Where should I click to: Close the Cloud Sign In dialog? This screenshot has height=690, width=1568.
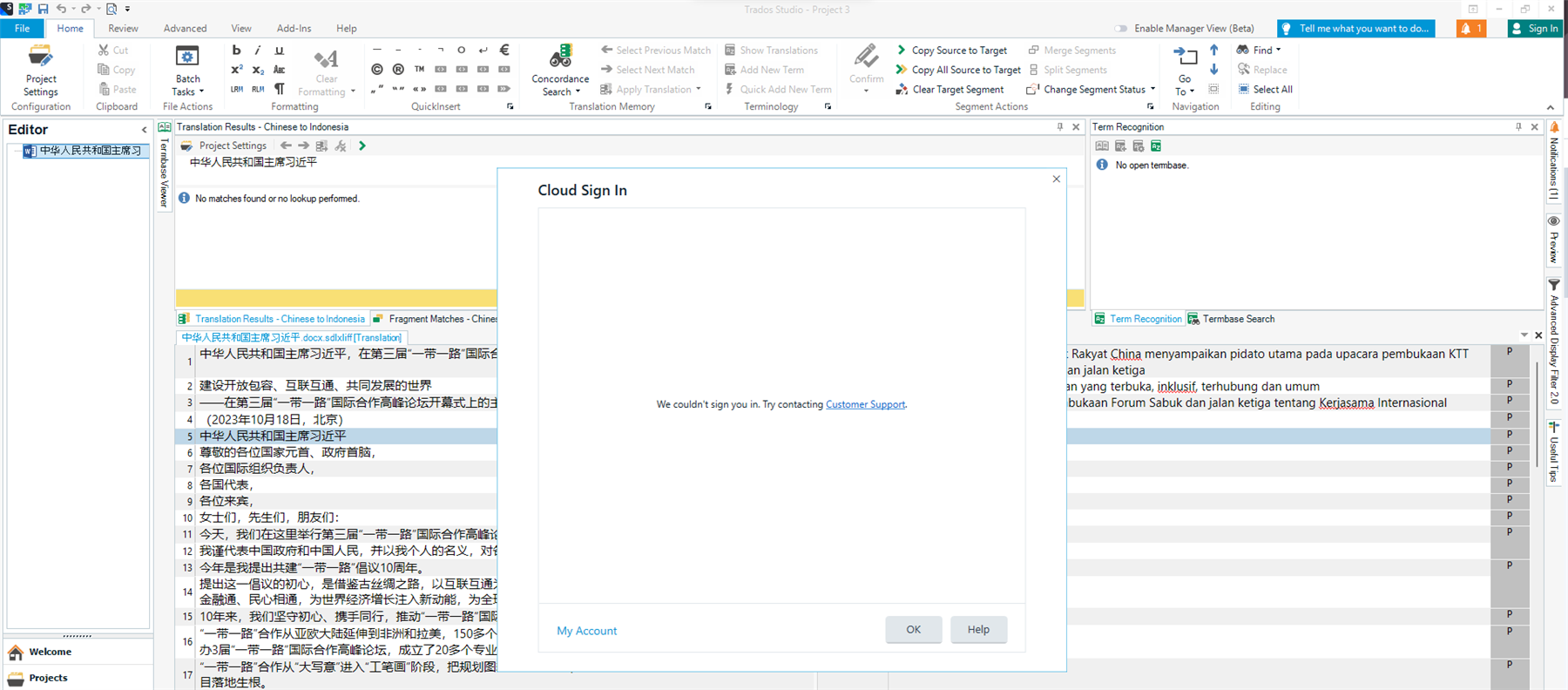(x=1057, y=179)
